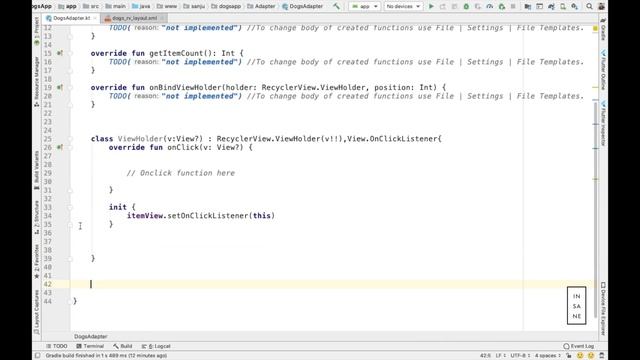Viewport: 640px width, 360px height.
Task: Click the '// Onclick function here' comment
Action: pos(180,173)
